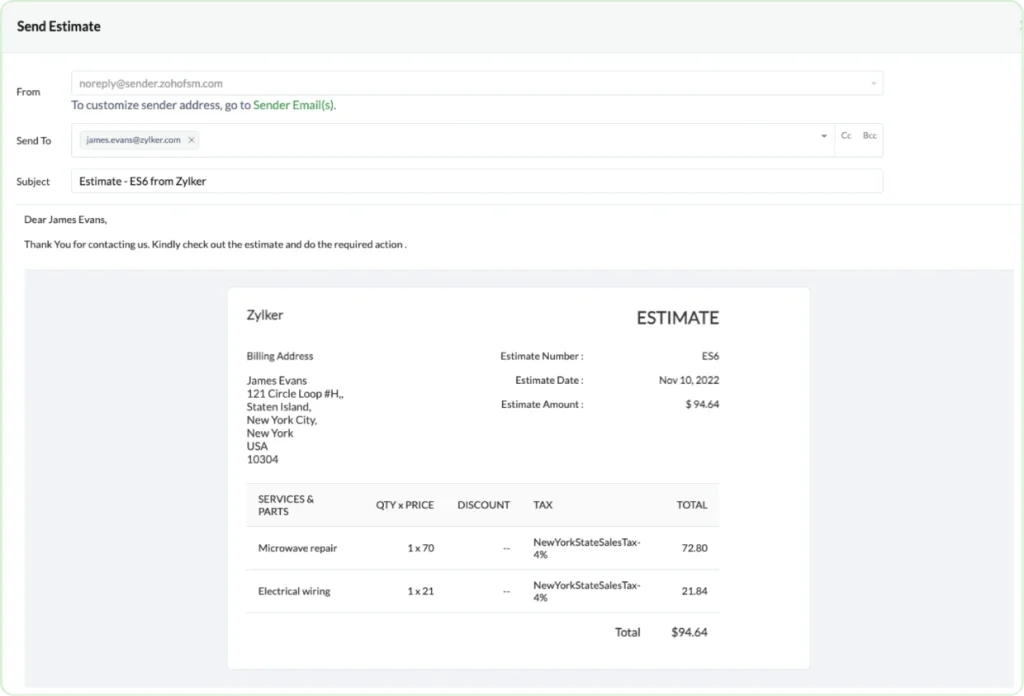This screenshot has height=696, width=1024.
Task: Add a Cc recipient
Action: pos(846,135)
